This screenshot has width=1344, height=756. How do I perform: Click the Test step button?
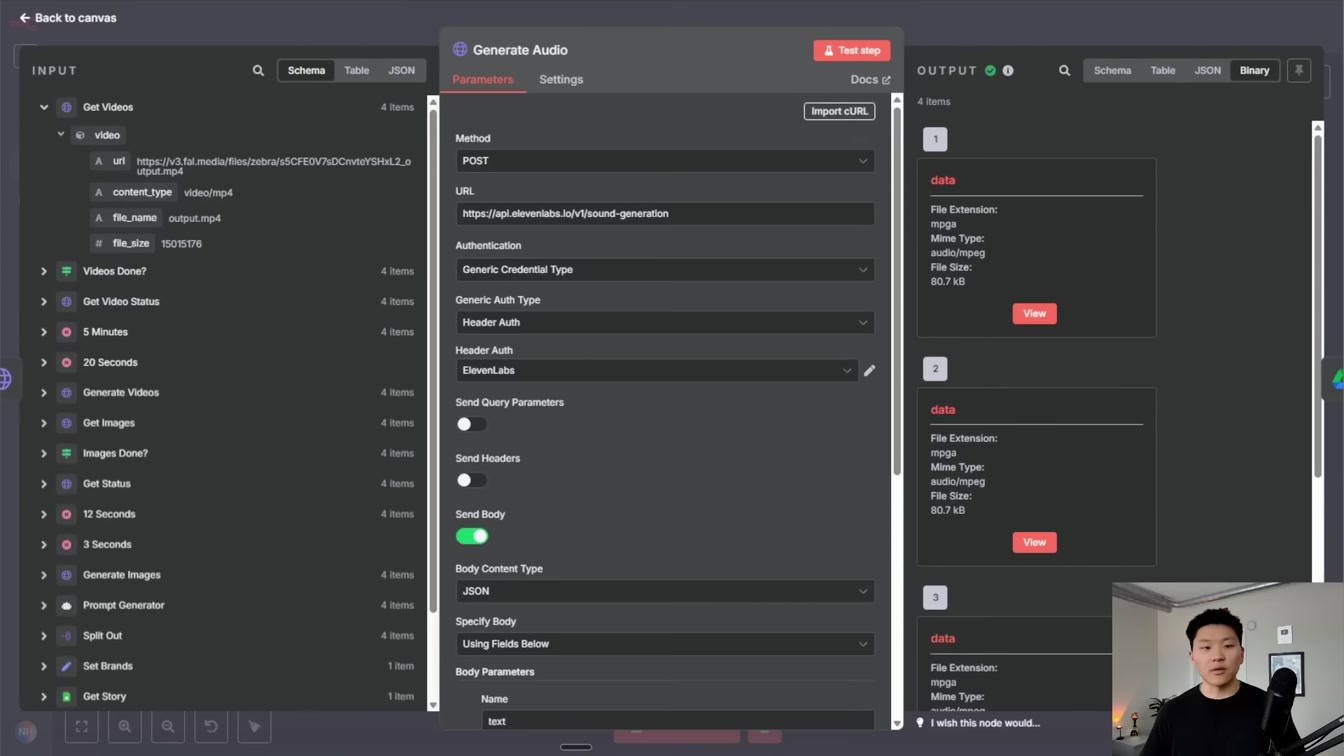pyautogui.click(x=852, y=50)
